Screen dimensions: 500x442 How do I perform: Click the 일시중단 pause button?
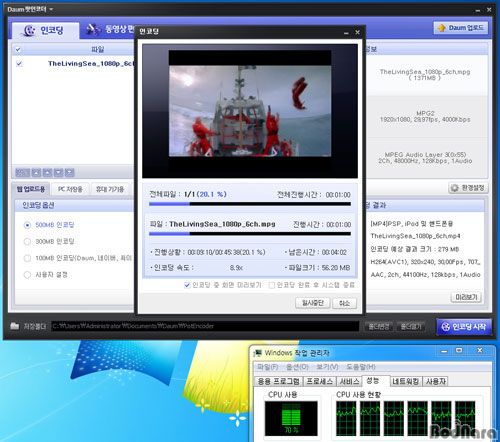tap(313, 303)
